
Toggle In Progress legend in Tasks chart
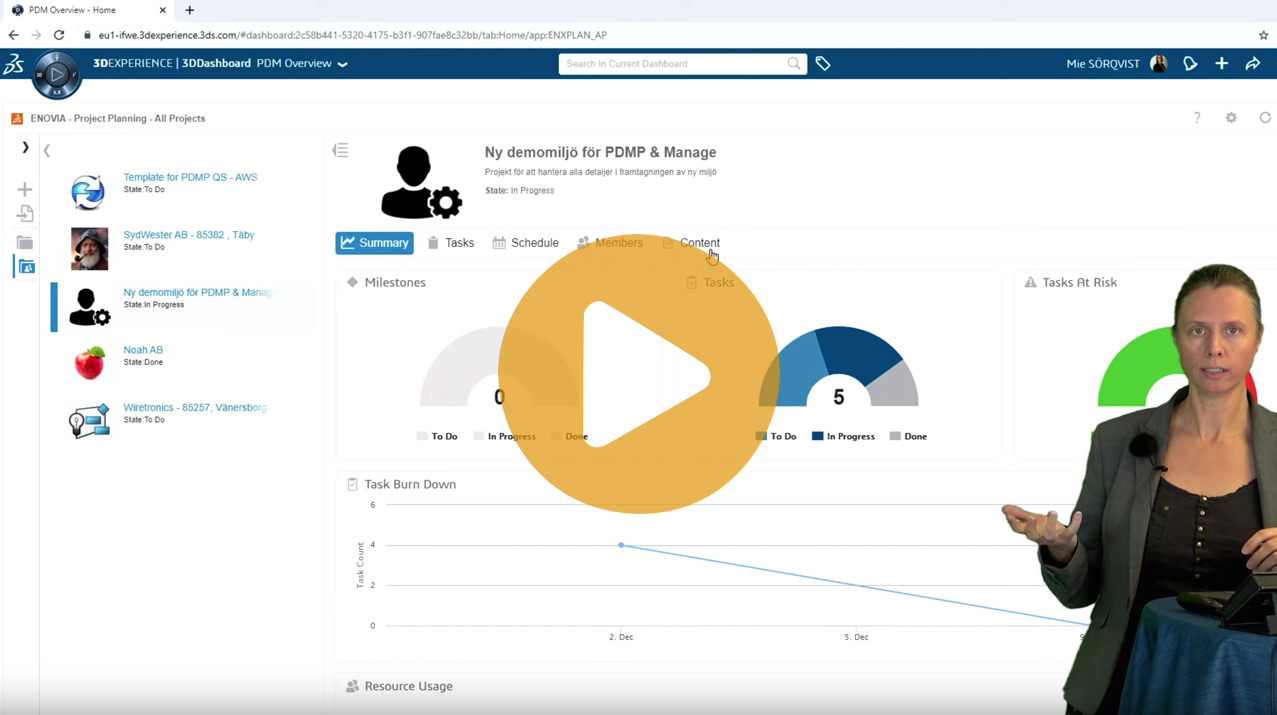843,437
